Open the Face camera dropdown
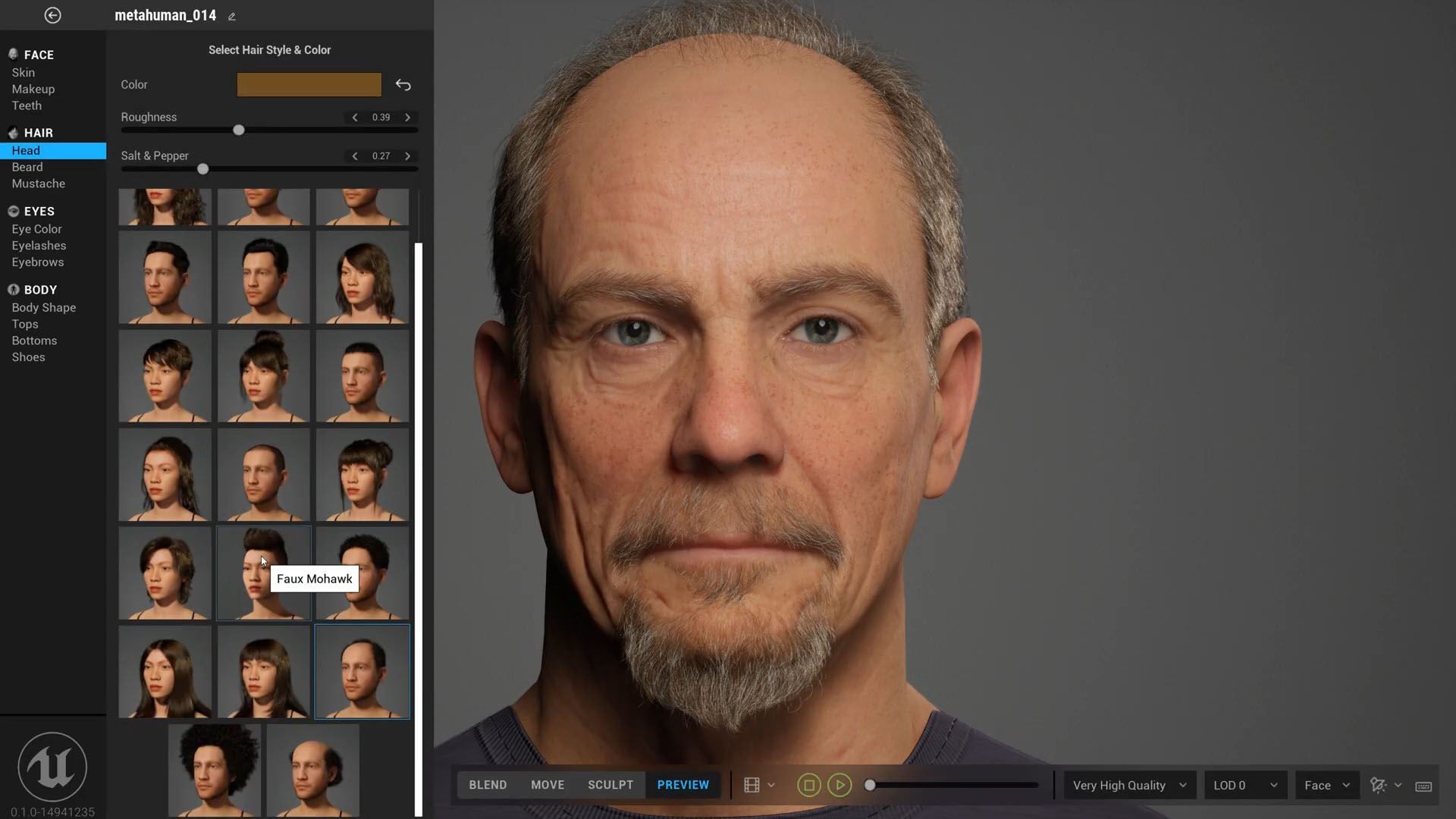Image resolution: width=1456 pixels, height=819 pixels. click(x=1327, y=786)
